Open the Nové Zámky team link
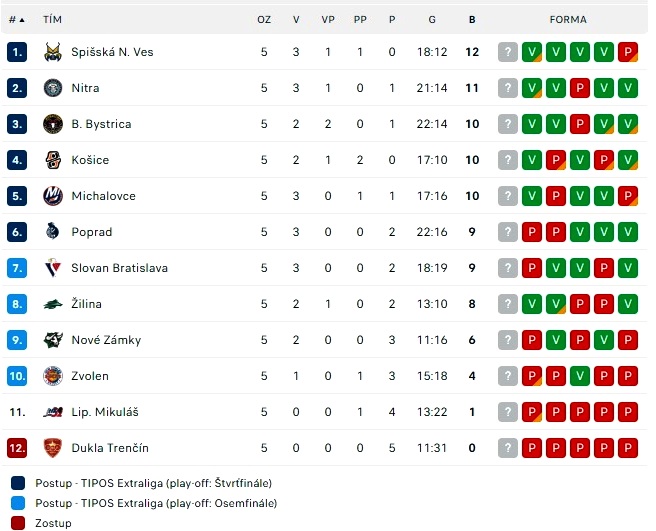 tap(106, 340)
